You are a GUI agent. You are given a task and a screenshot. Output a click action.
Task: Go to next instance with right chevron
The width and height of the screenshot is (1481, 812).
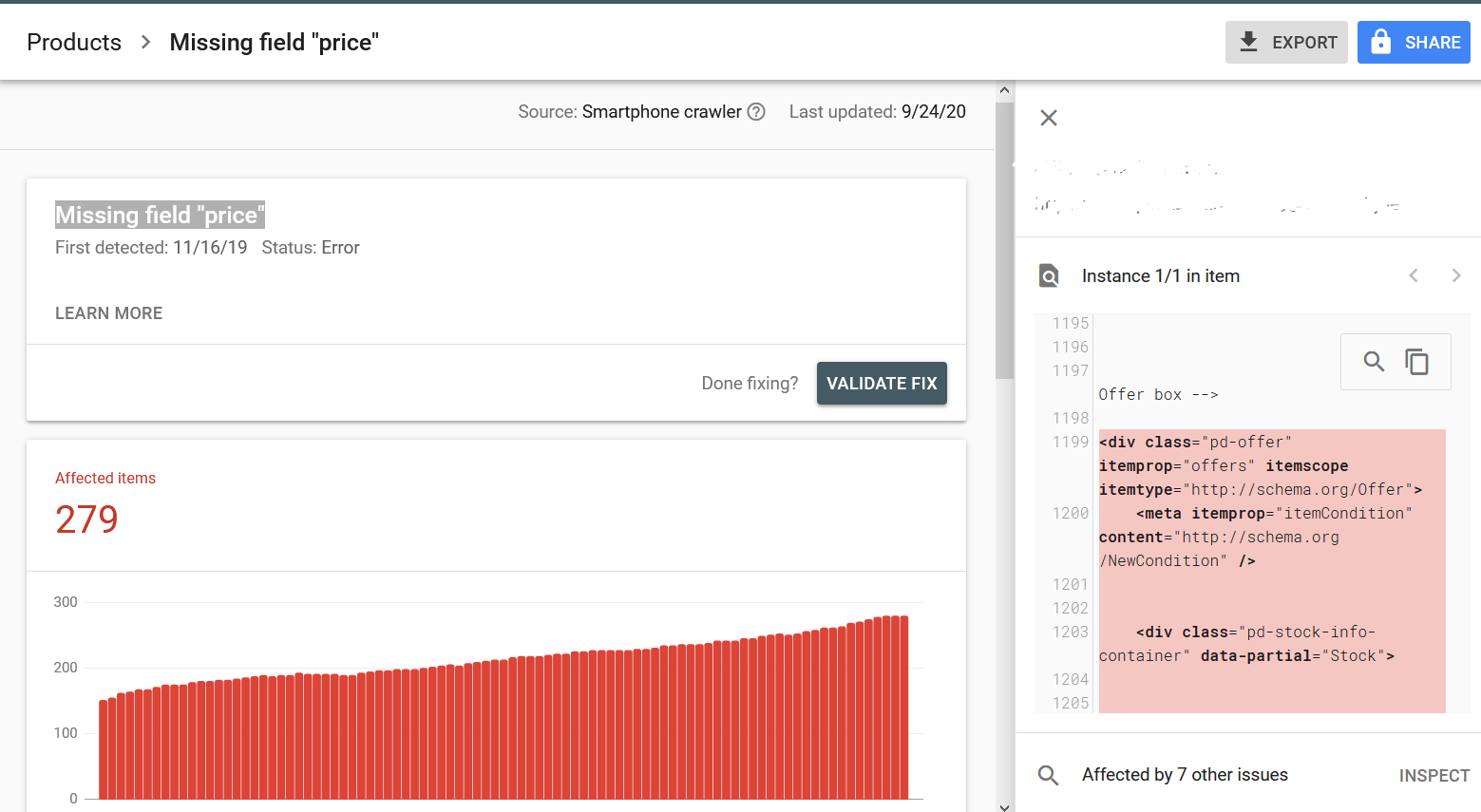1456,275
